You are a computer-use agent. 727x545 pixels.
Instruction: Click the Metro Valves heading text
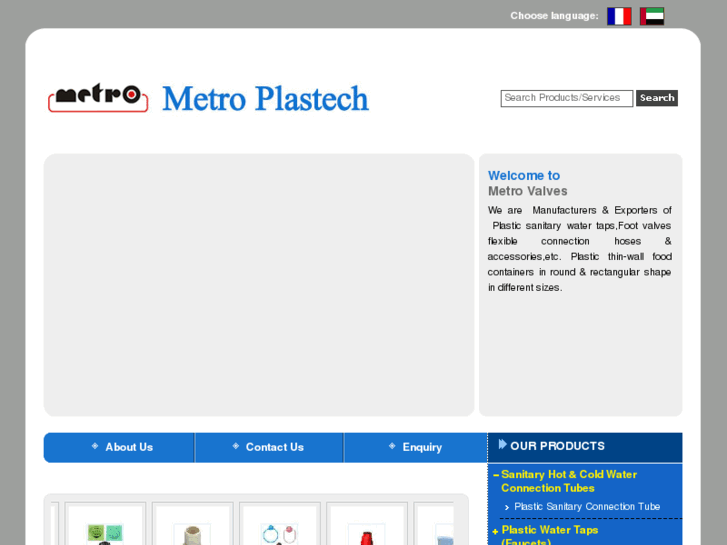tap(528, 191)
